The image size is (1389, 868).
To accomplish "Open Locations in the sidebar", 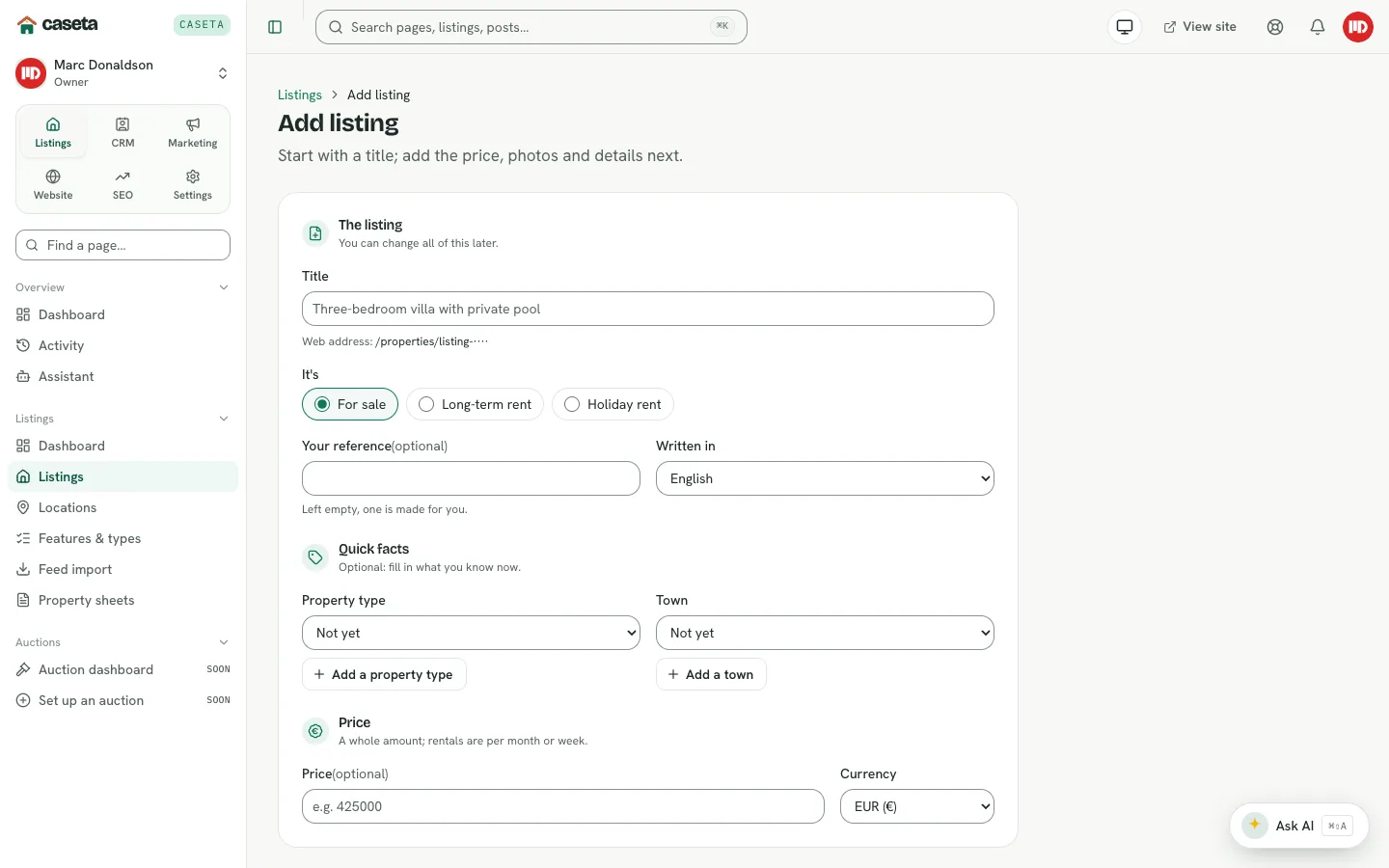I will point(123,507).
